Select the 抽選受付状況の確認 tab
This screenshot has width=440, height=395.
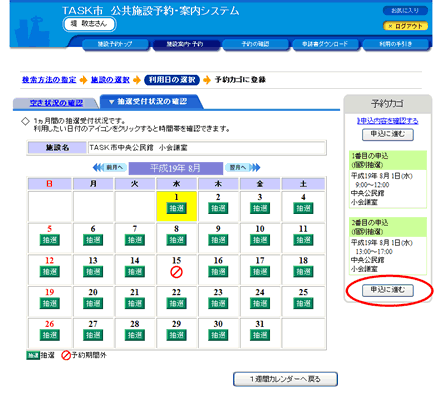coord(151,101)
